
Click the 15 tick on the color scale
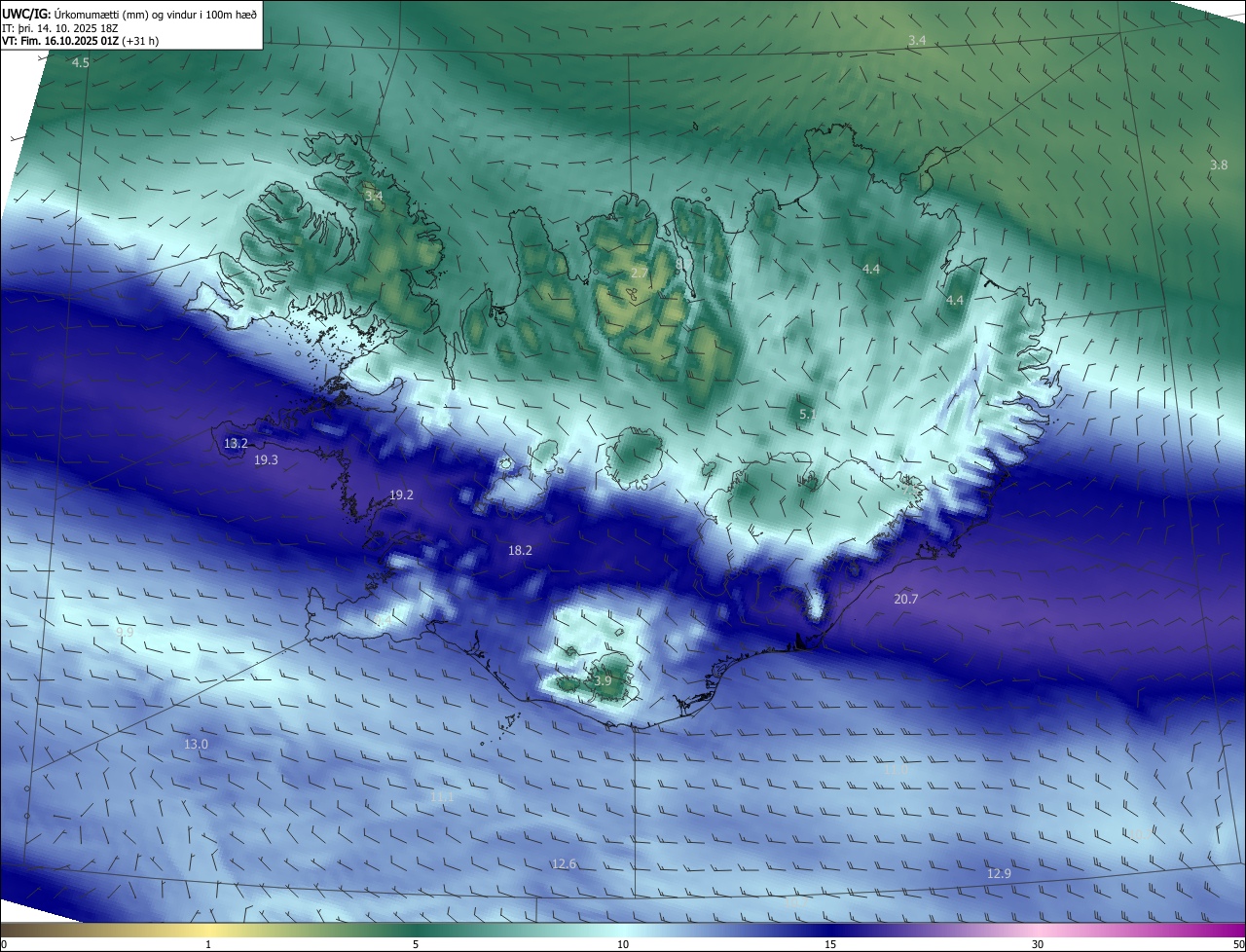(830, 944)
